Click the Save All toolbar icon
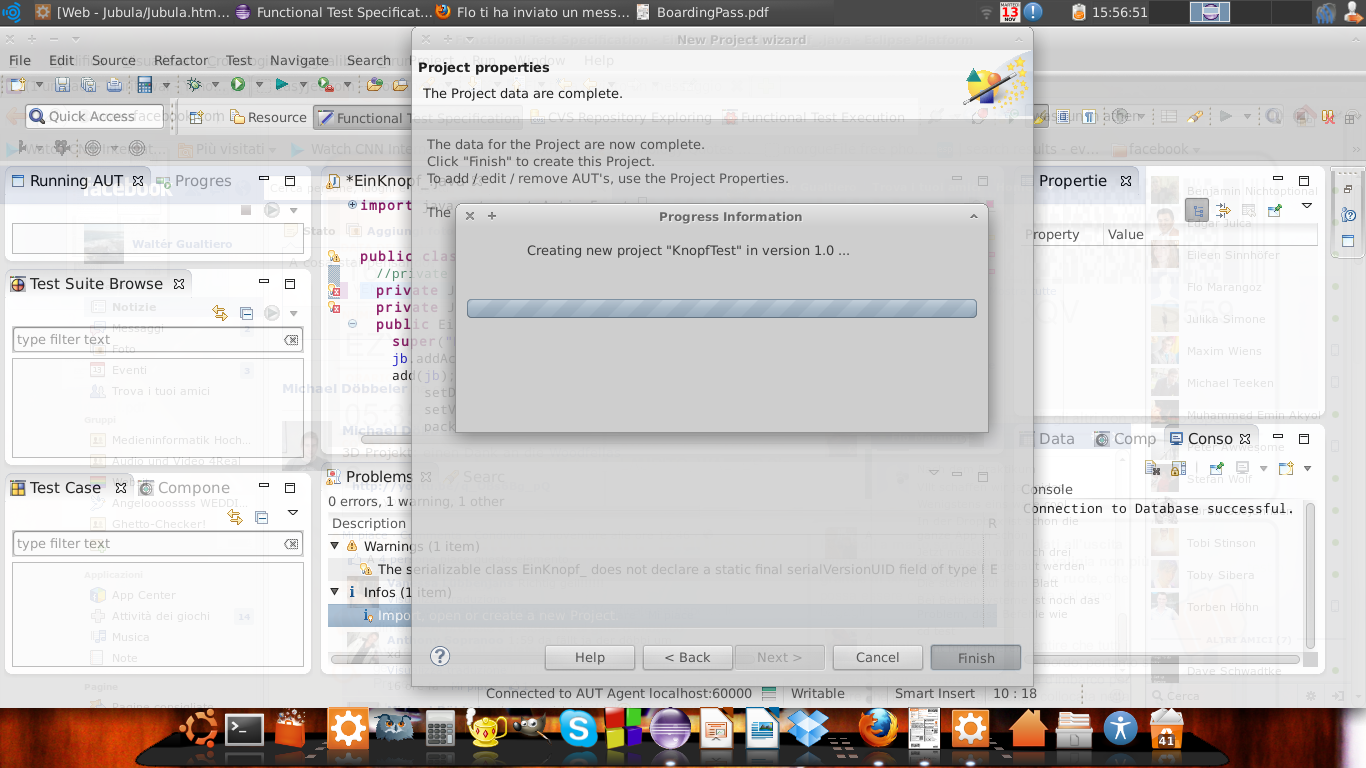 (88, 85)
